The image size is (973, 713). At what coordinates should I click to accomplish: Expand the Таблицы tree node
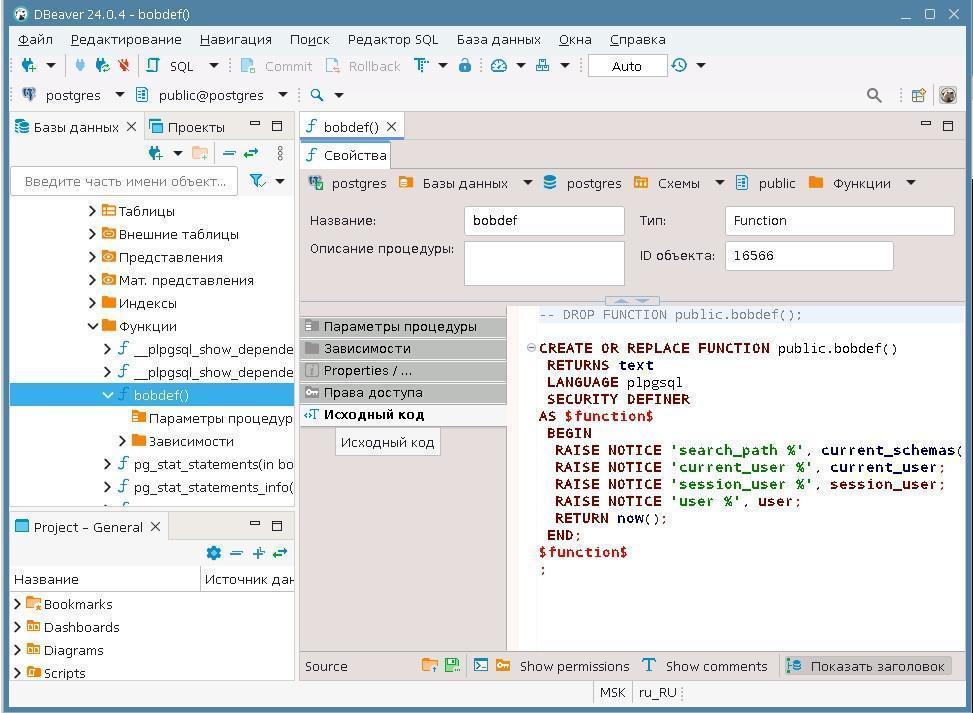point(93,211)
